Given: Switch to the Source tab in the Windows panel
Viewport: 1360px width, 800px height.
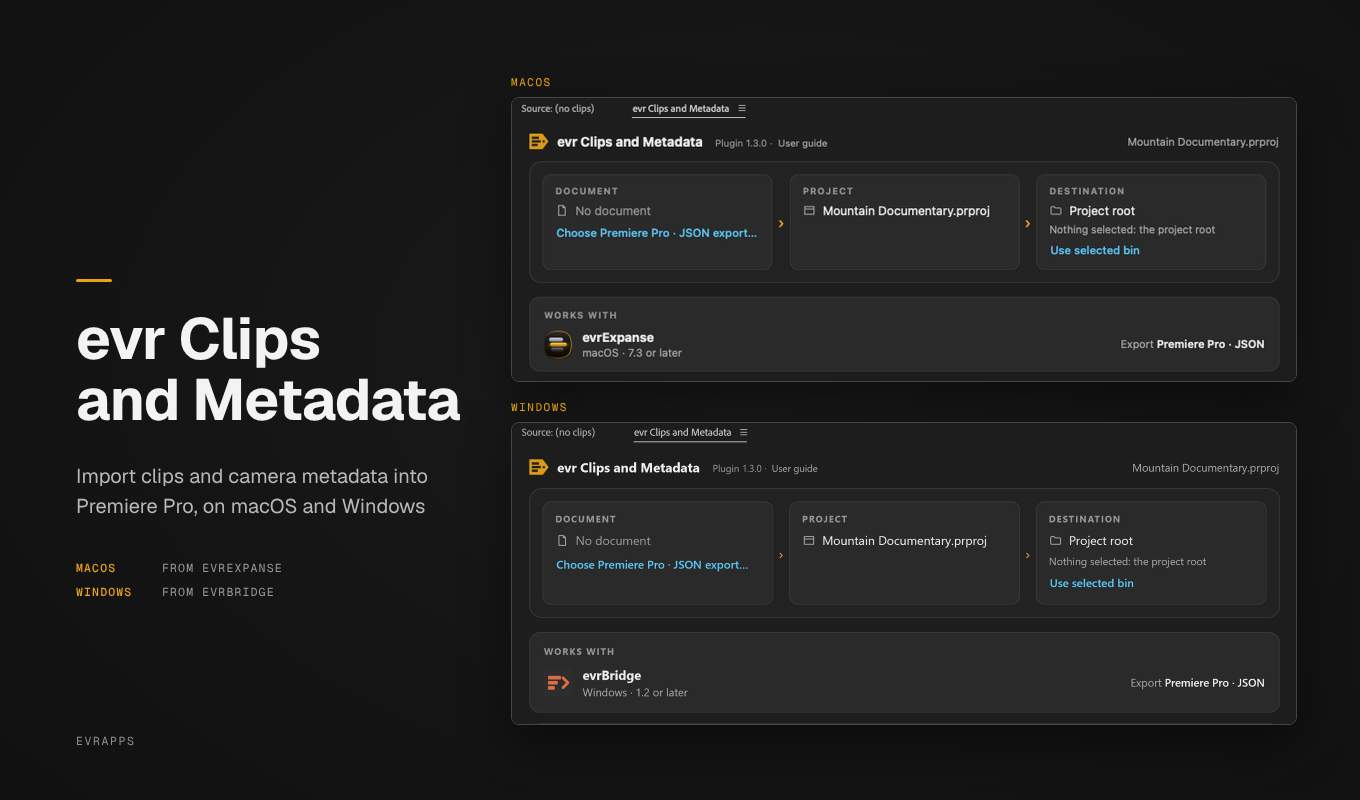Looking at the screenshot, I should pyautogui.click(x=558, y=433).
